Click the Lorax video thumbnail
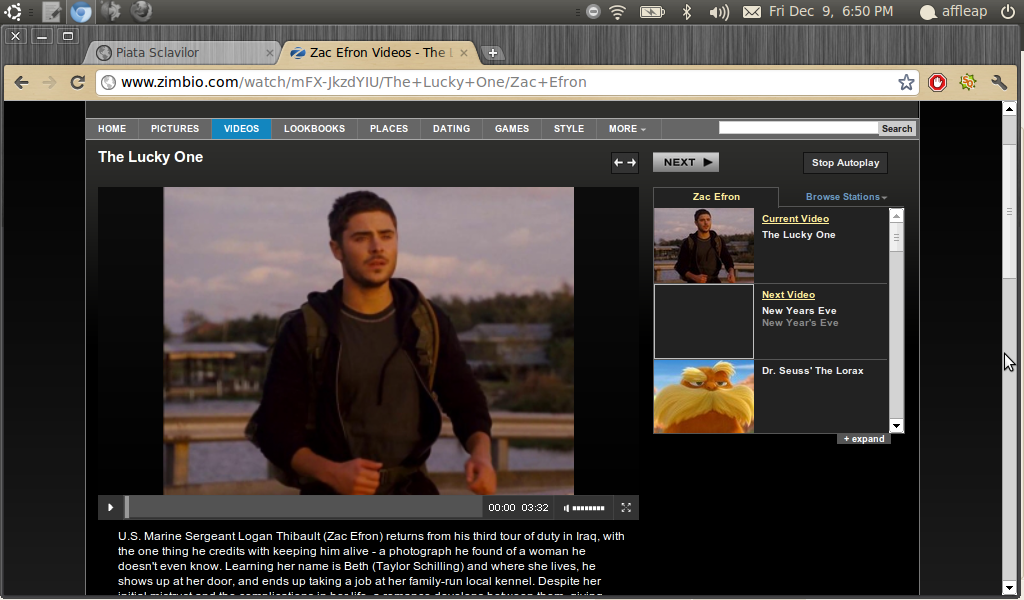 coord(703,396)
